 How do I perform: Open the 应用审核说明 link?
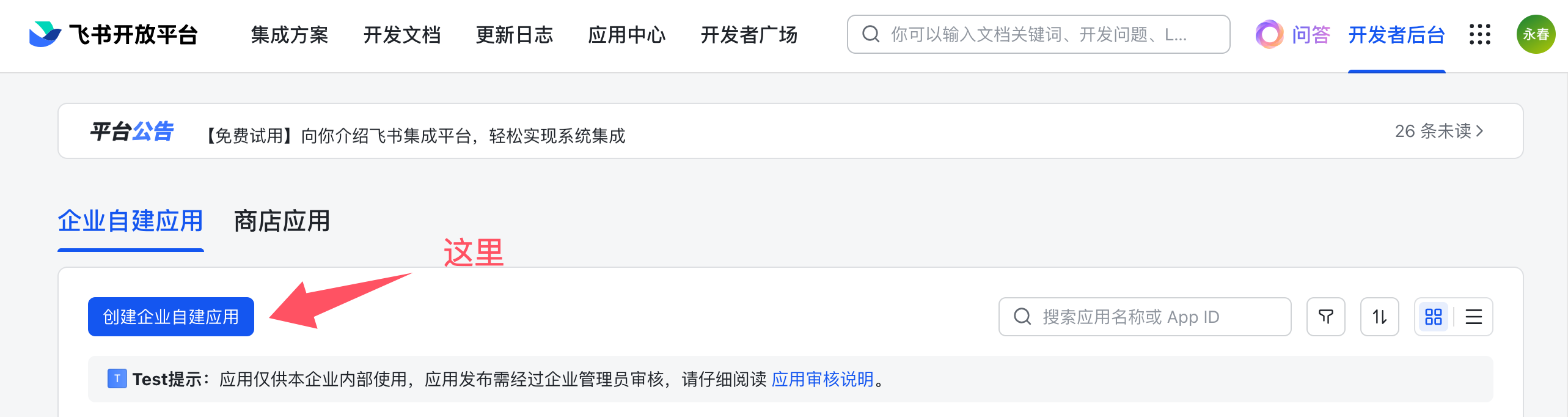[x=822, y=380]
